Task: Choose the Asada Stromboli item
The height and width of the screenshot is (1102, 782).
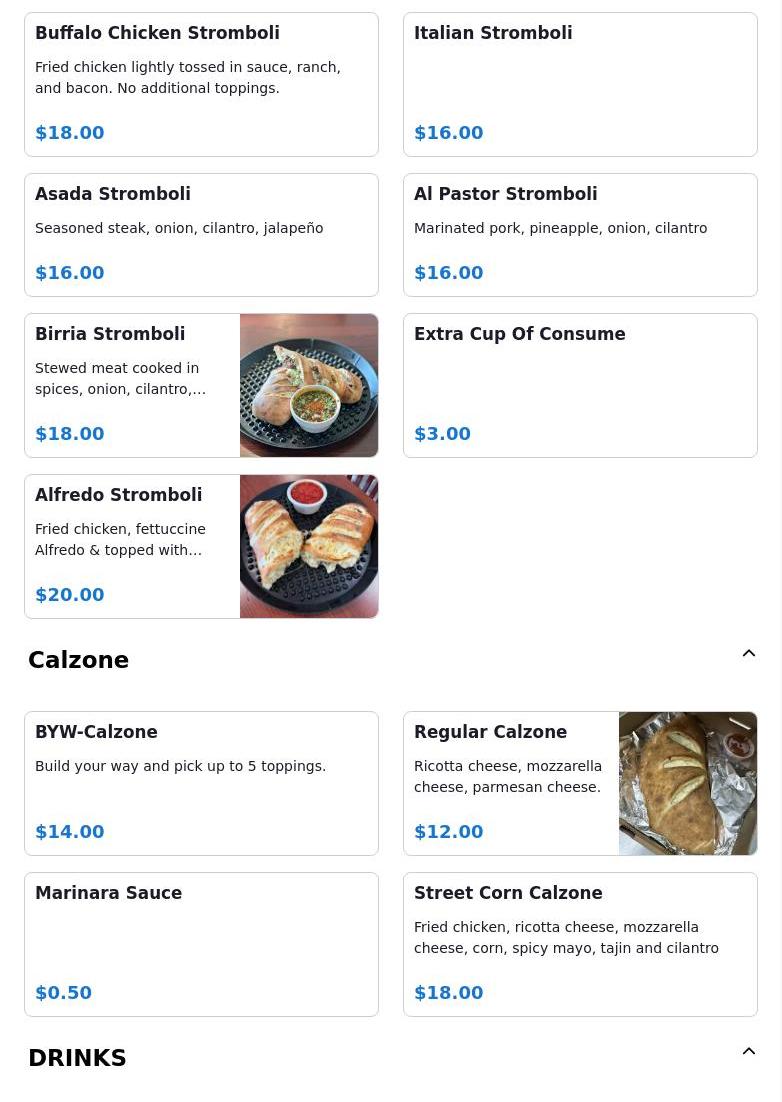Action: click(x=202, y=235)
